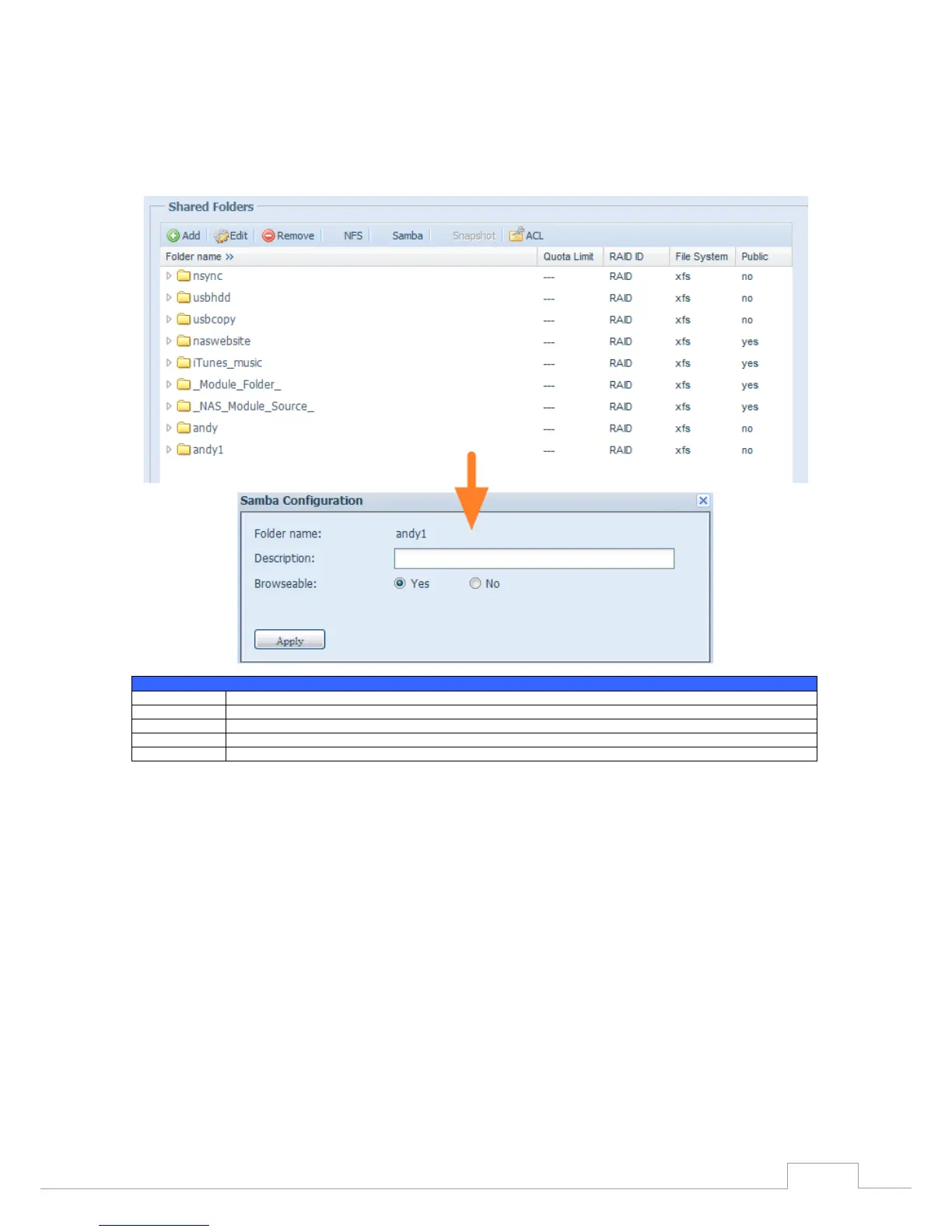Click the File System column header

(x=702, y=257)
